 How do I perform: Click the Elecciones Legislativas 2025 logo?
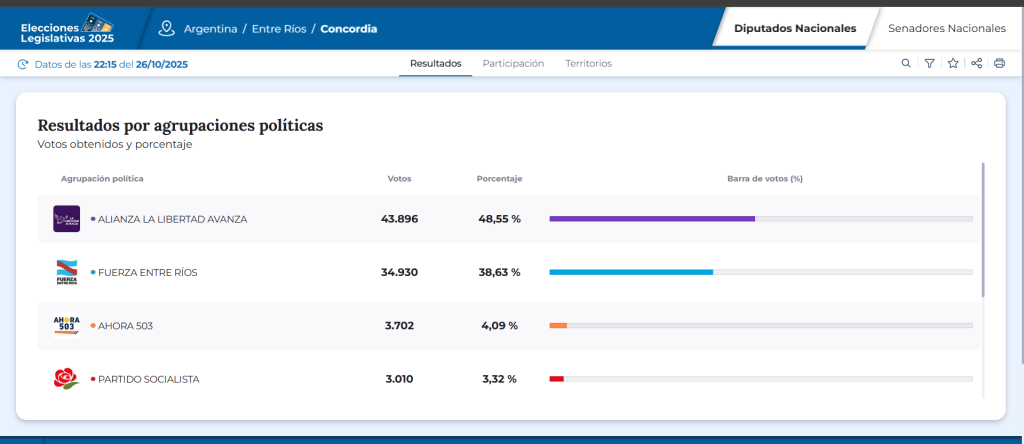(x=68, y=28)
